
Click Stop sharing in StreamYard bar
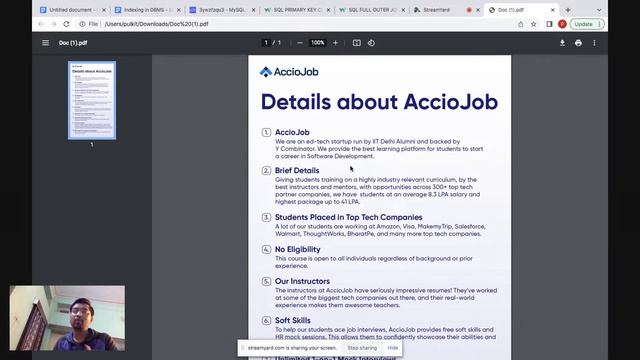pos(362,348)
